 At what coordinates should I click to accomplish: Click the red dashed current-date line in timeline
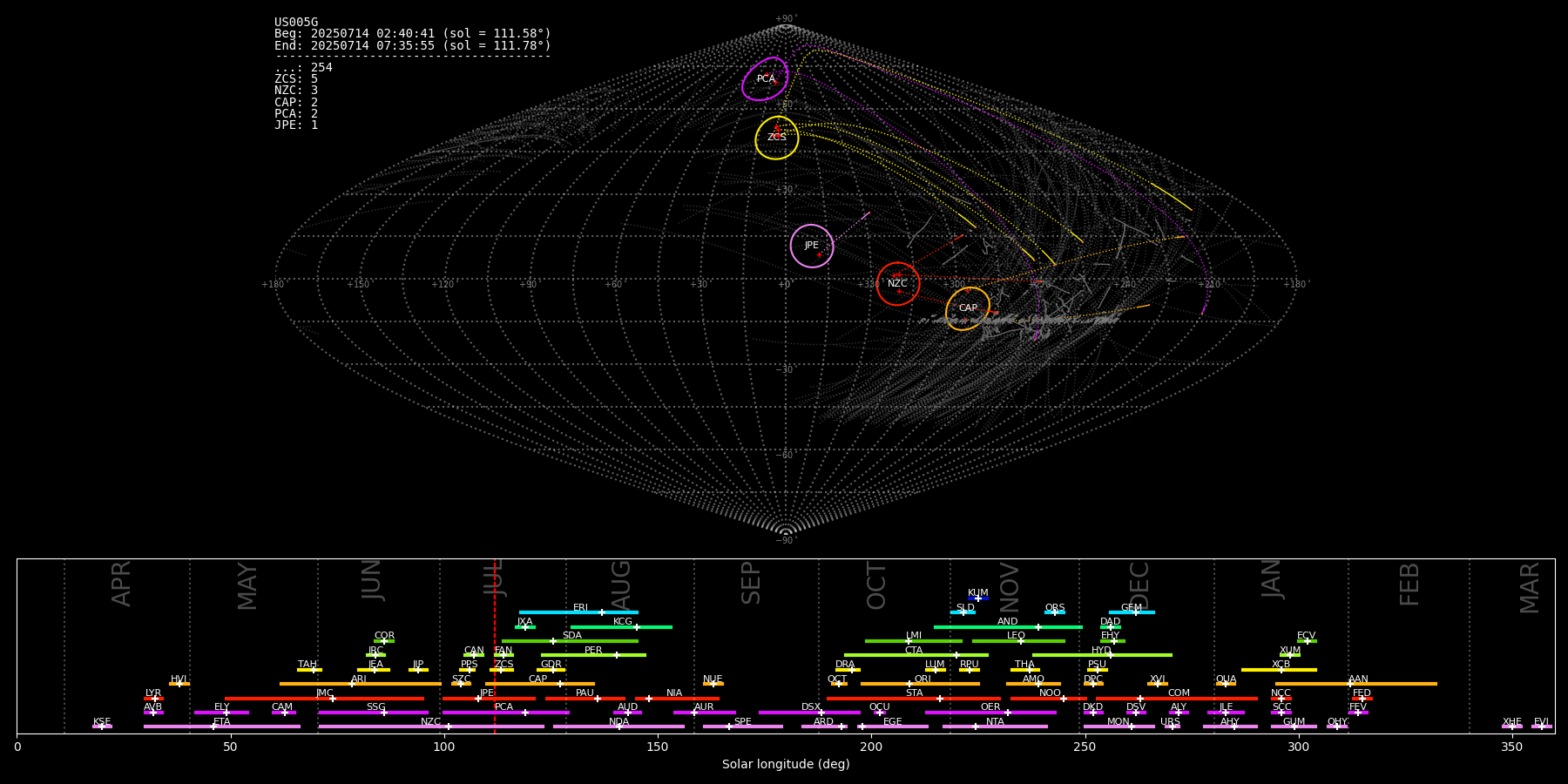(495, 645)
